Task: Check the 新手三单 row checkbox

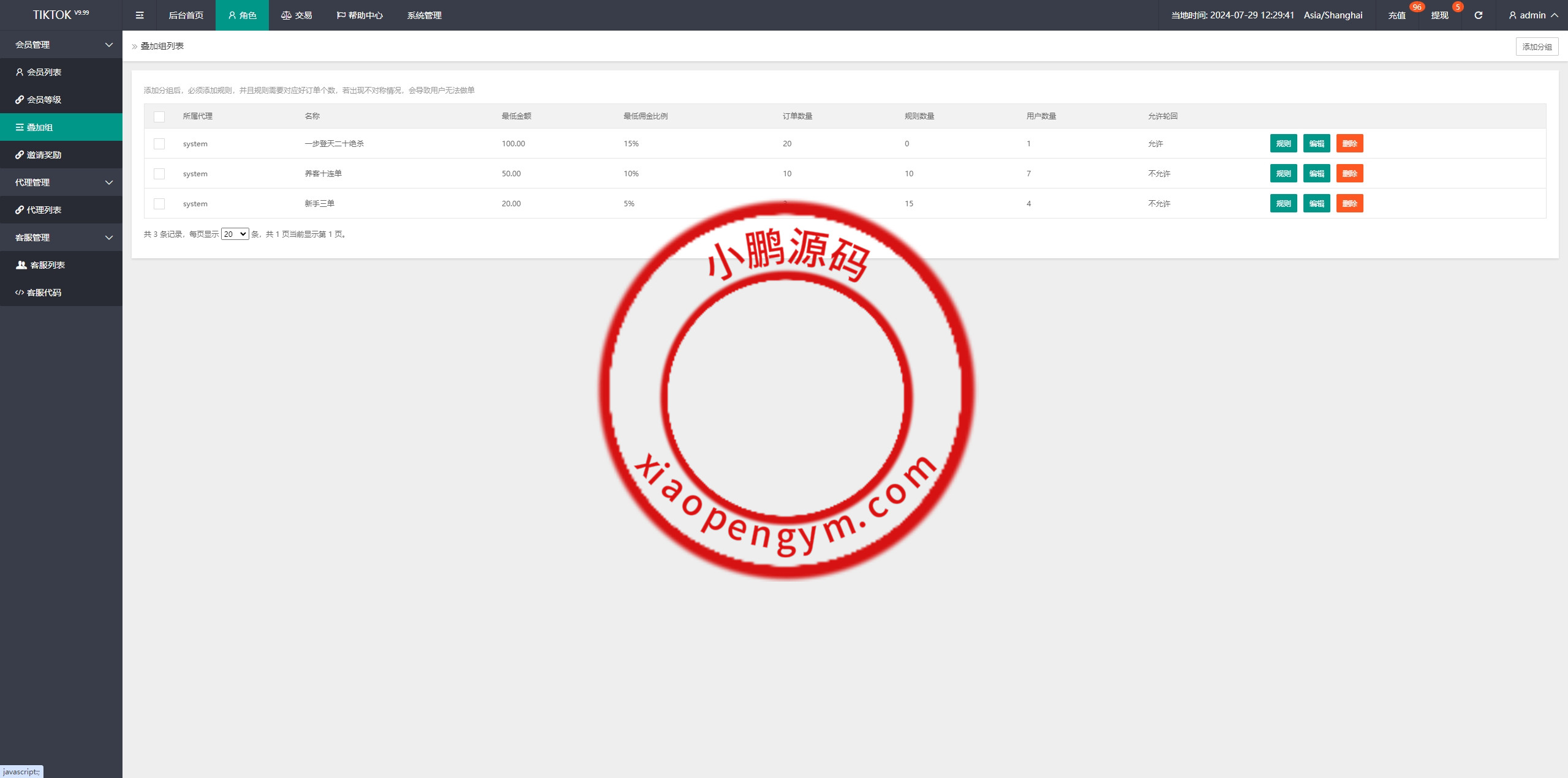Action: tap(159, 204)
